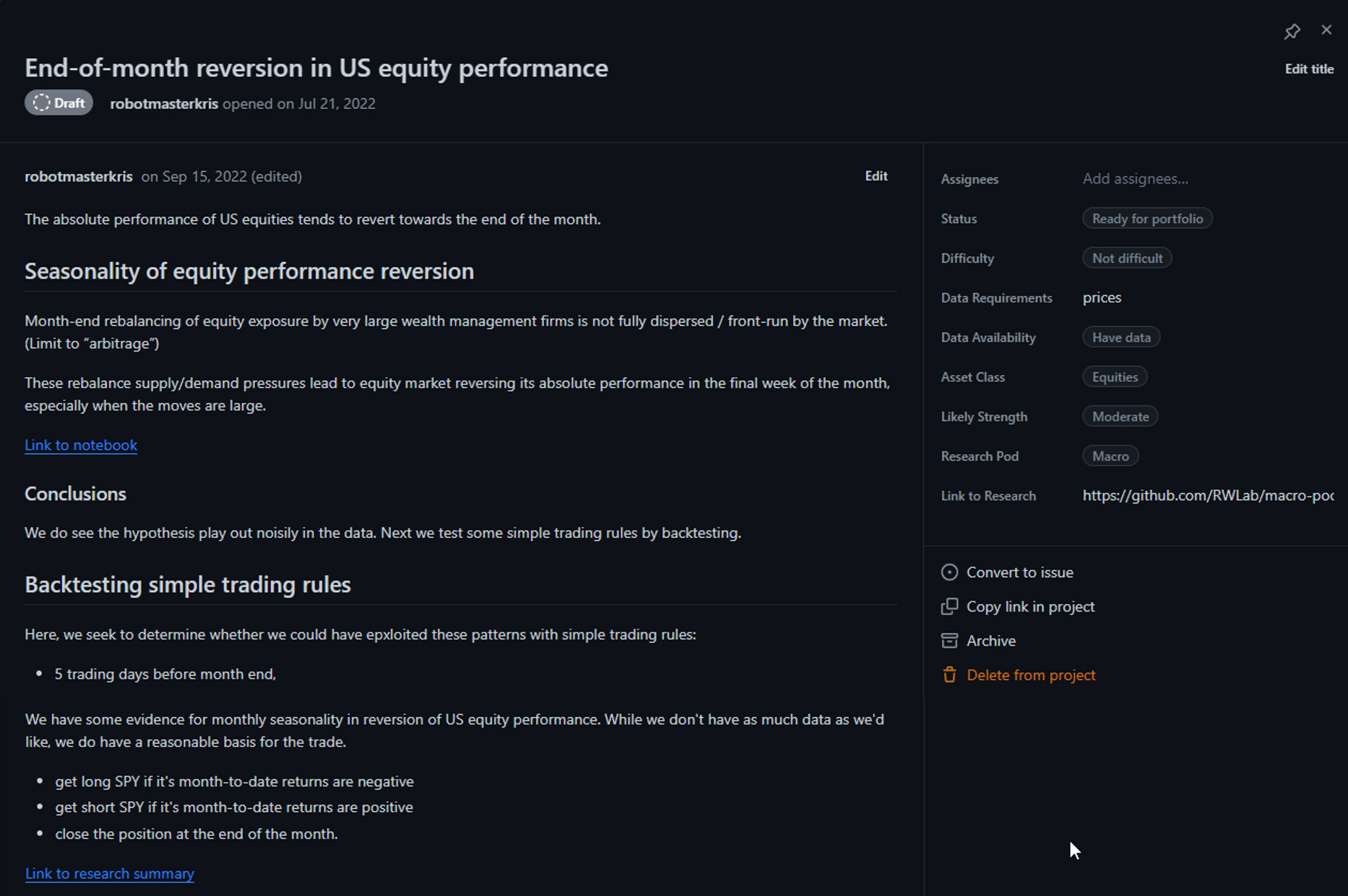
Task: Click Edit title button
Action: pyautogui.click(x=1308, y=69)
